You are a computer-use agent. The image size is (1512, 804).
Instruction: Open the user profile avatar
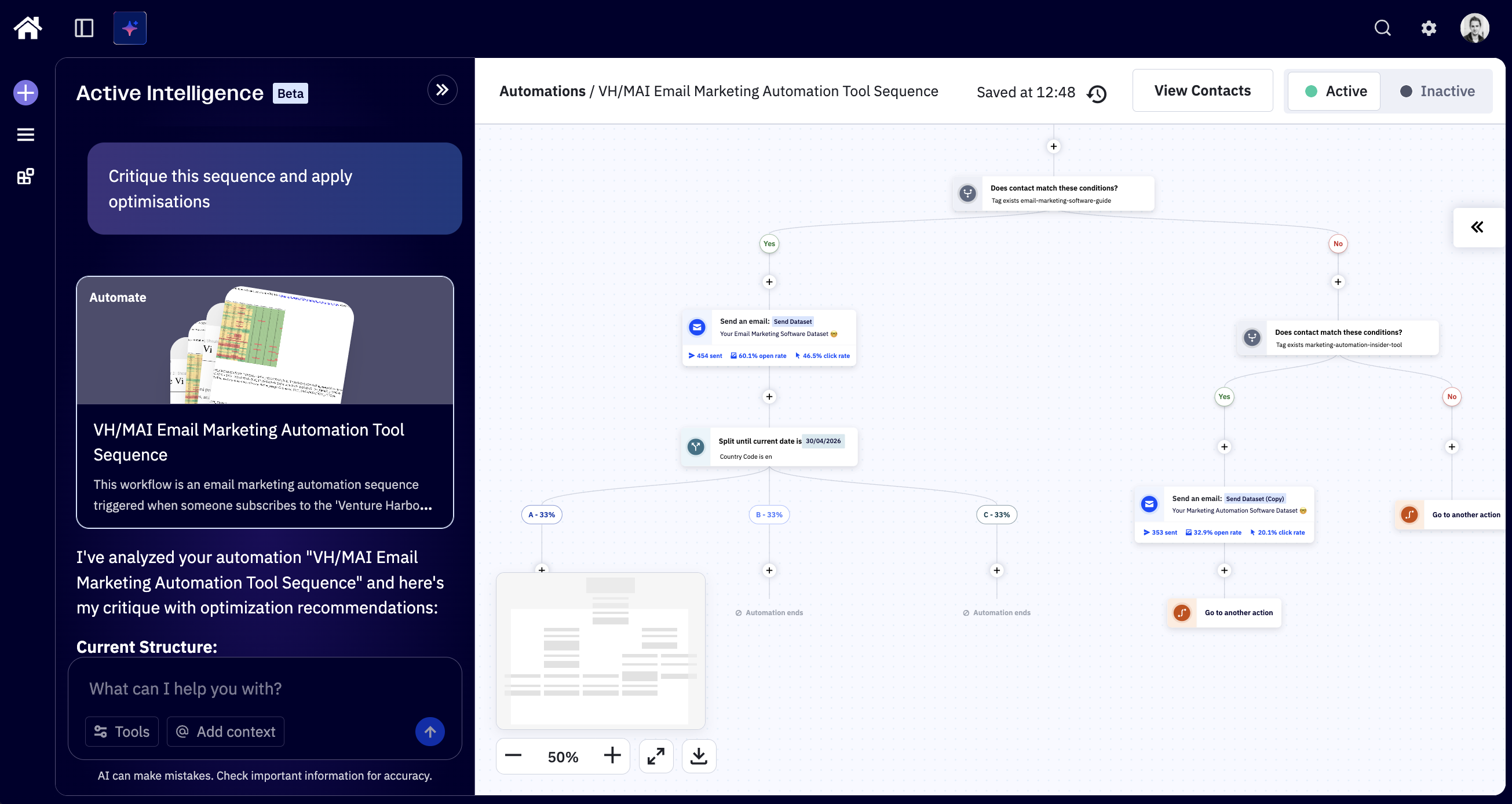(x=1474, y=28)
